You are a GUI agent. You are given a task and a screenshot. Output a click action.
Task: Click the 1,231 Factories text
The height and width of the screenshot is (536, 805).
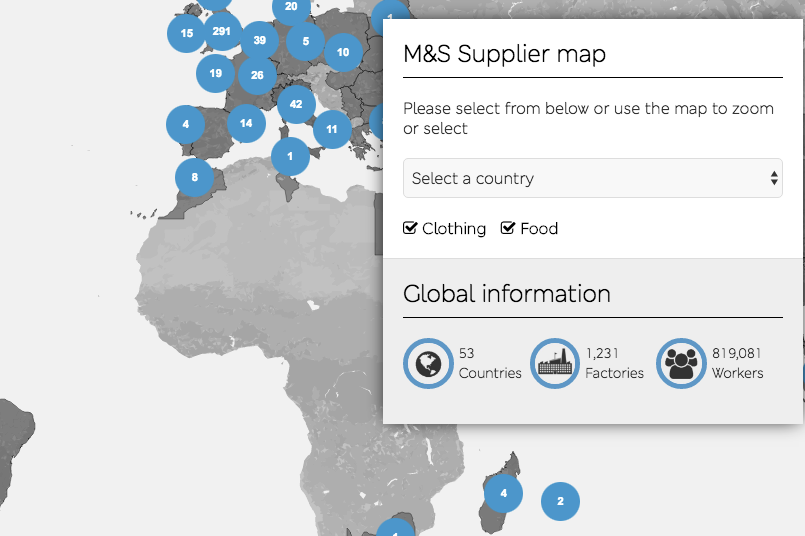click(x=615, y=363)
